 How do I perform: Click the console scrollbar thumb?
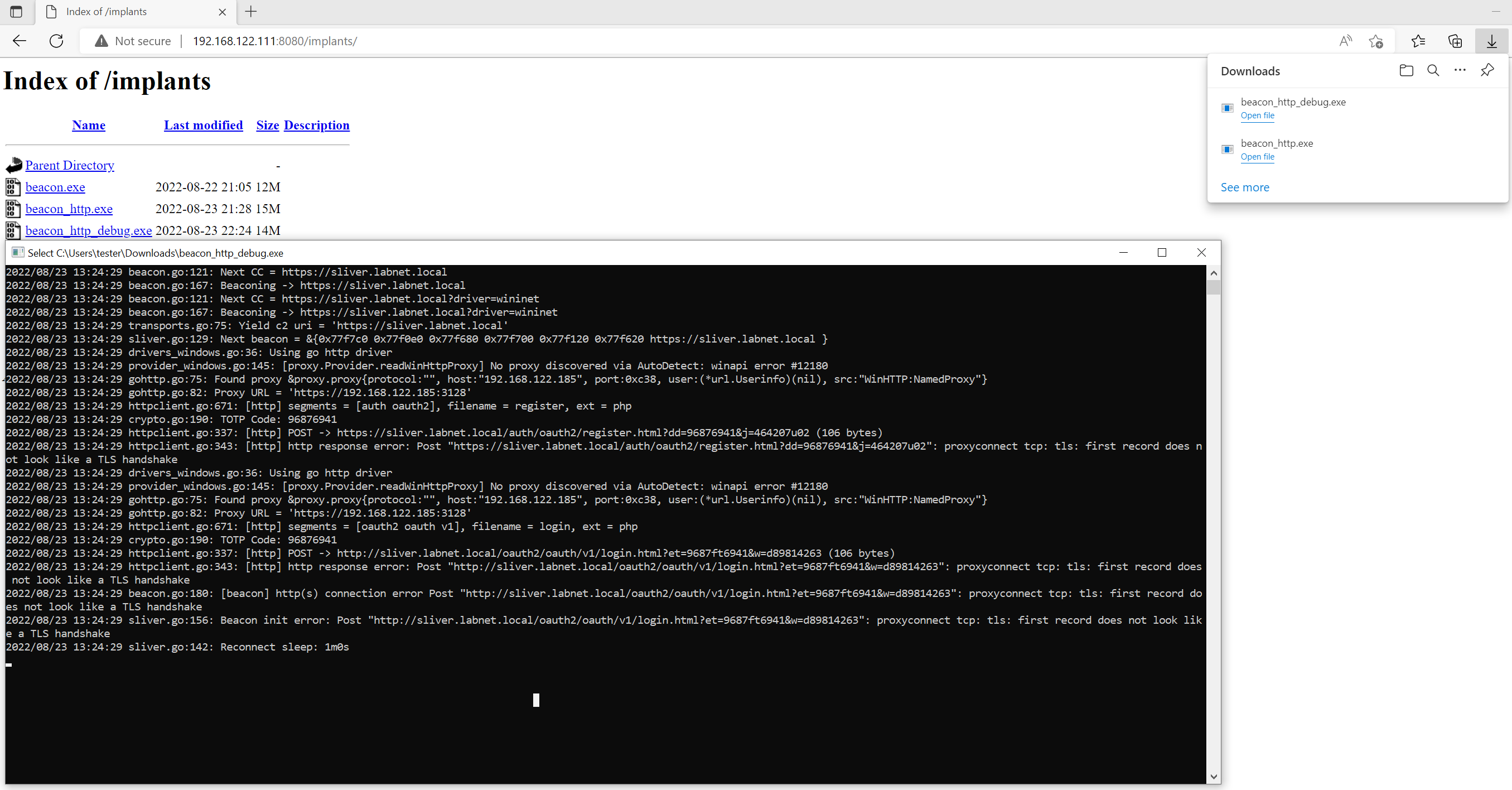click(x=1213, y=287)
